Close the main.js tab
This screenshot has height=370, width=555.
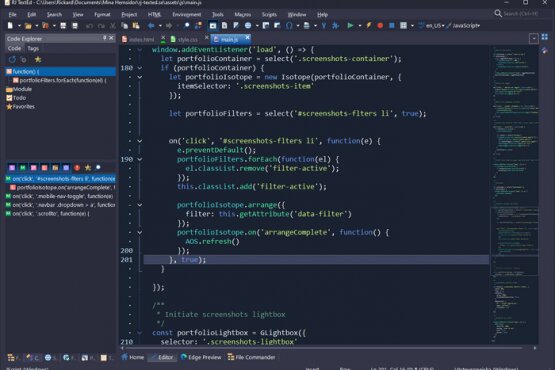point(247,37)
